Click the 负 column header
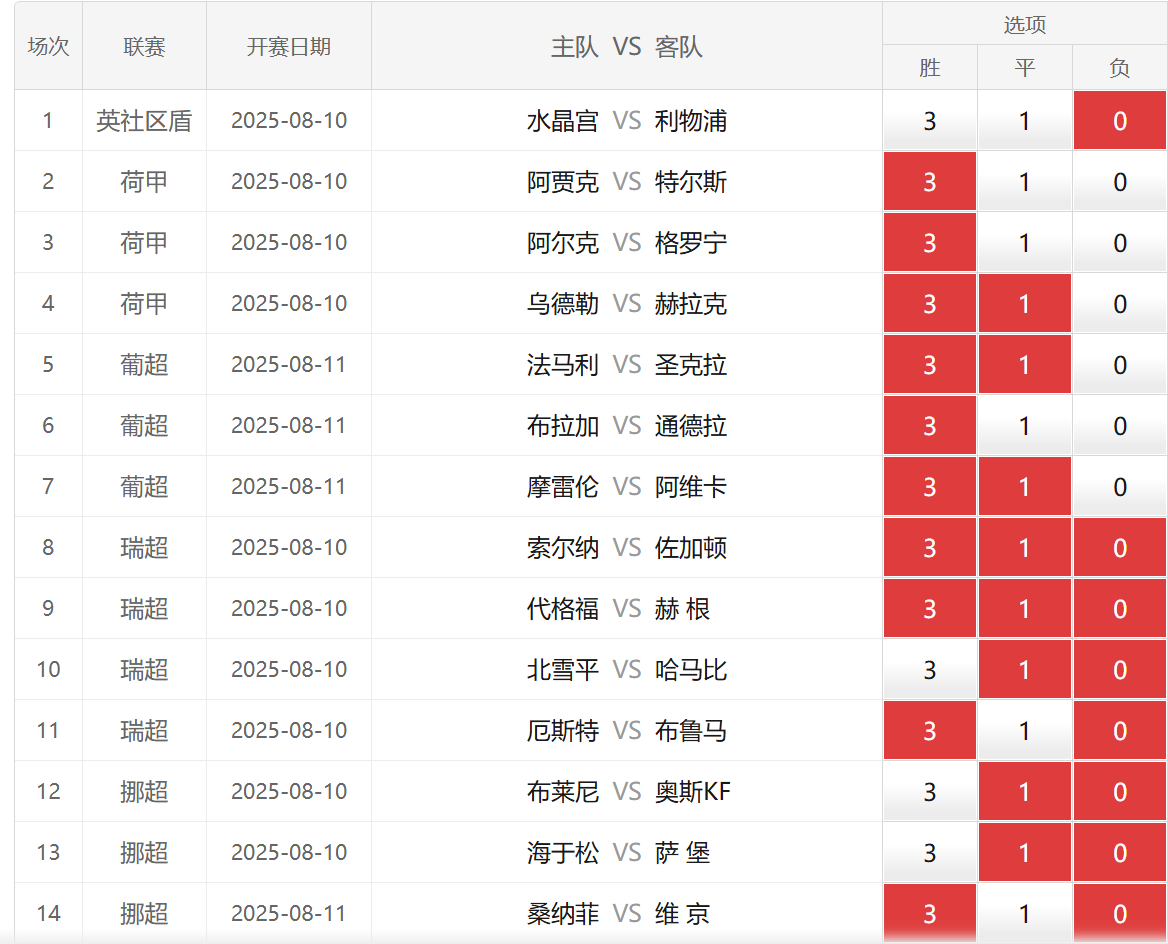 (x=1120, y=68)
